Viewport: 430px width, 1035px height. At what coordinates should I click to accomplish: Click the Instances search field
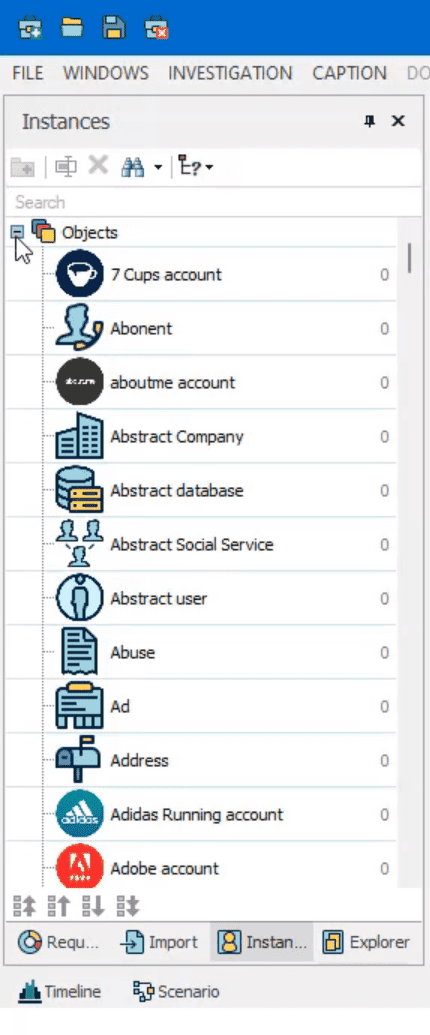point(213,202)
